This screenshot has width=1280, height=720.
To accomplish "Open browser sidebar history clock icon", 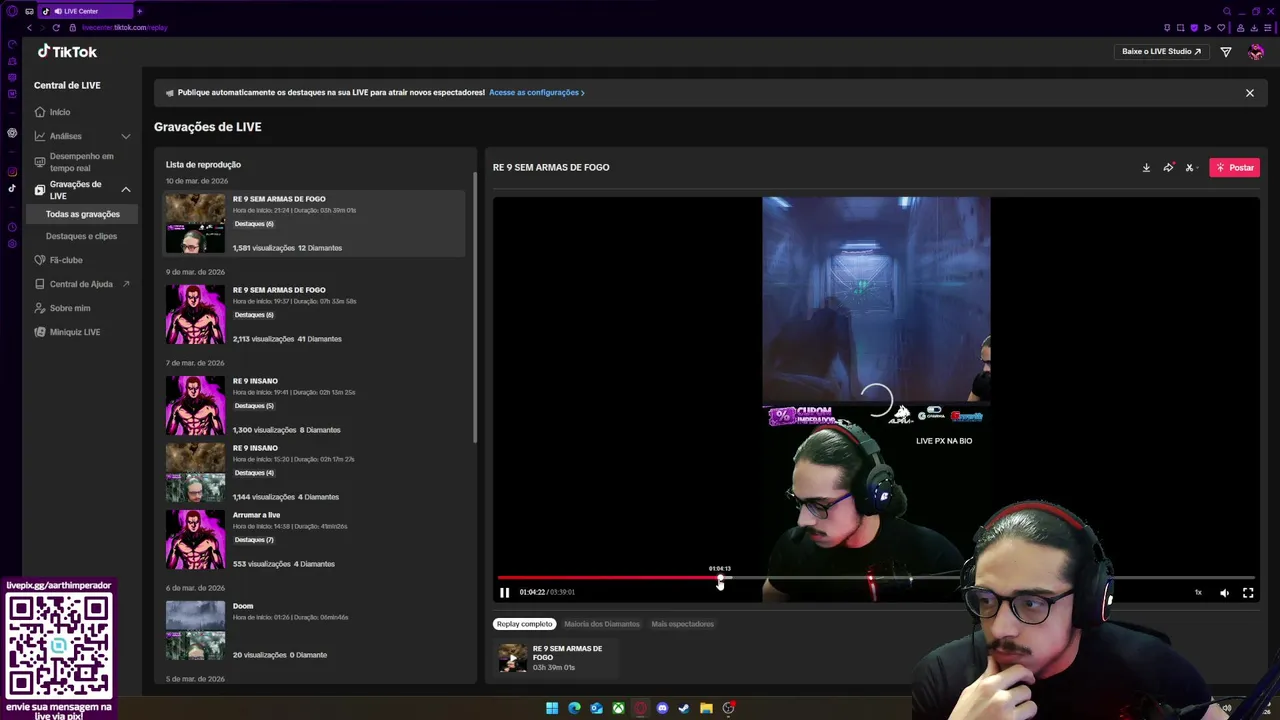I will tap(12, 227).
